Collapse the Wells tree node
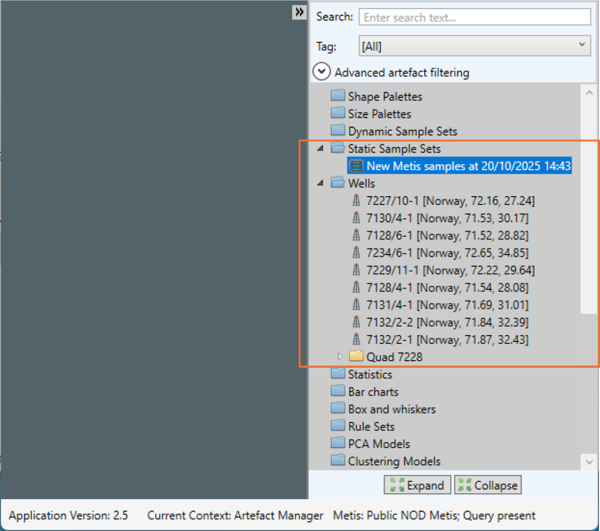 click(x=320, y=184)
